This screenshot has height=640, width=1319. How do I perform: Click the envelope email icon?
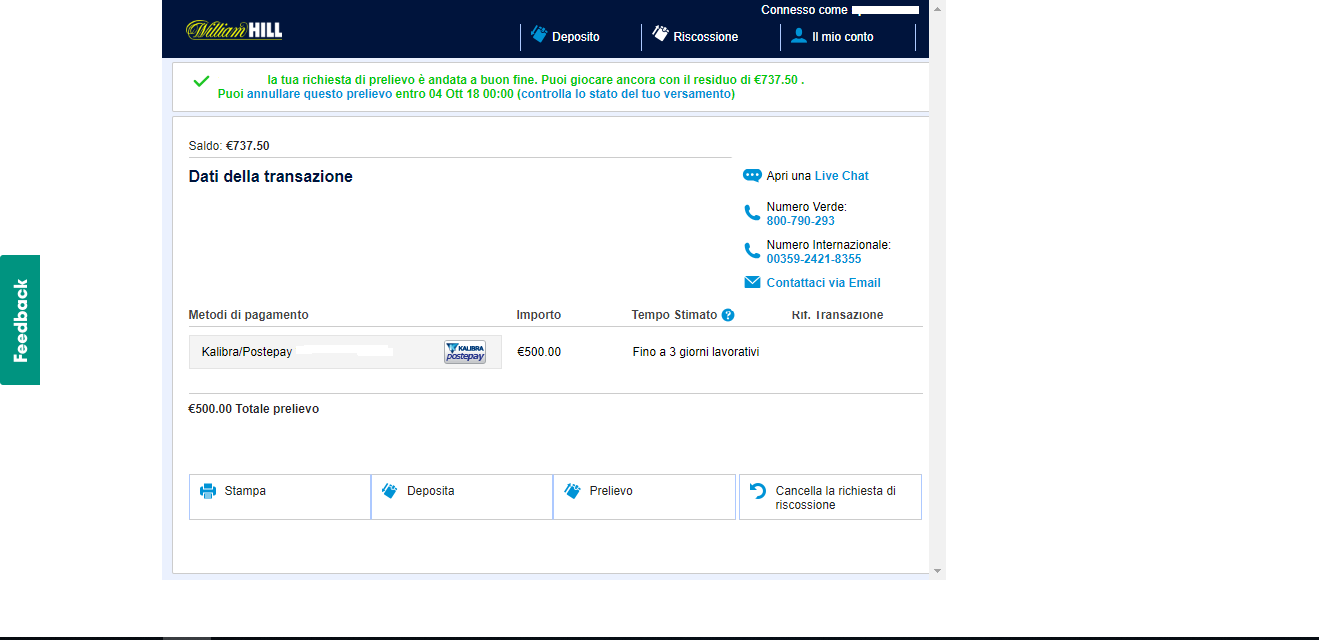click(752, 283)
